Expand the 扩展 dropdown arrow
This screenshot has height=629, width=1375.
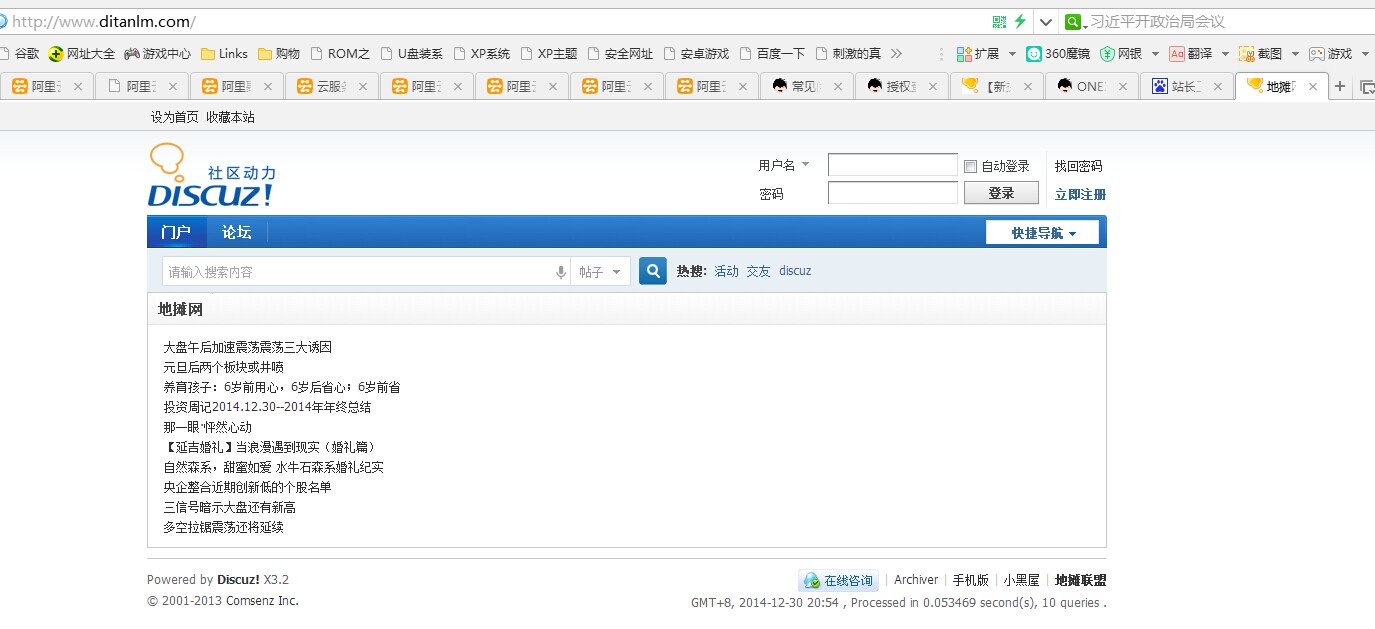click(1012, 54)
